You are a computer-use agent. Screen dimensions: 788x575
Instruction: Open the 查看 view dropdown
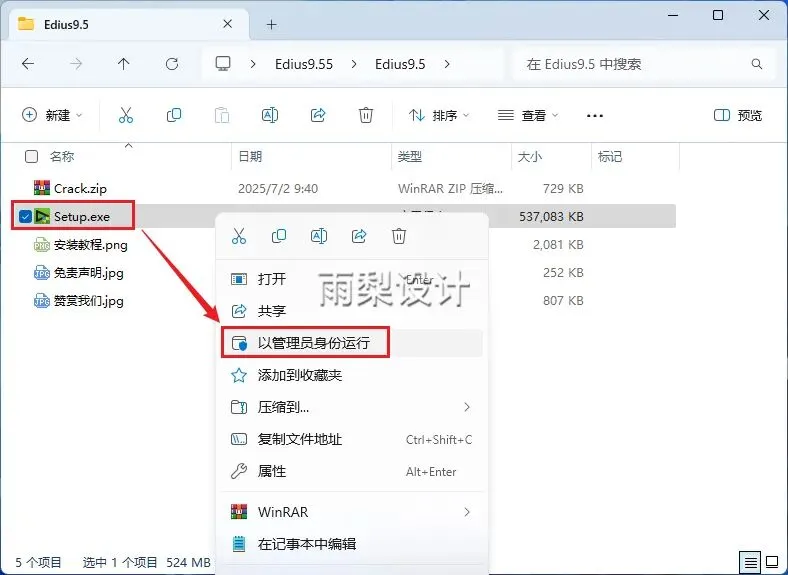(x=528, y=115)
